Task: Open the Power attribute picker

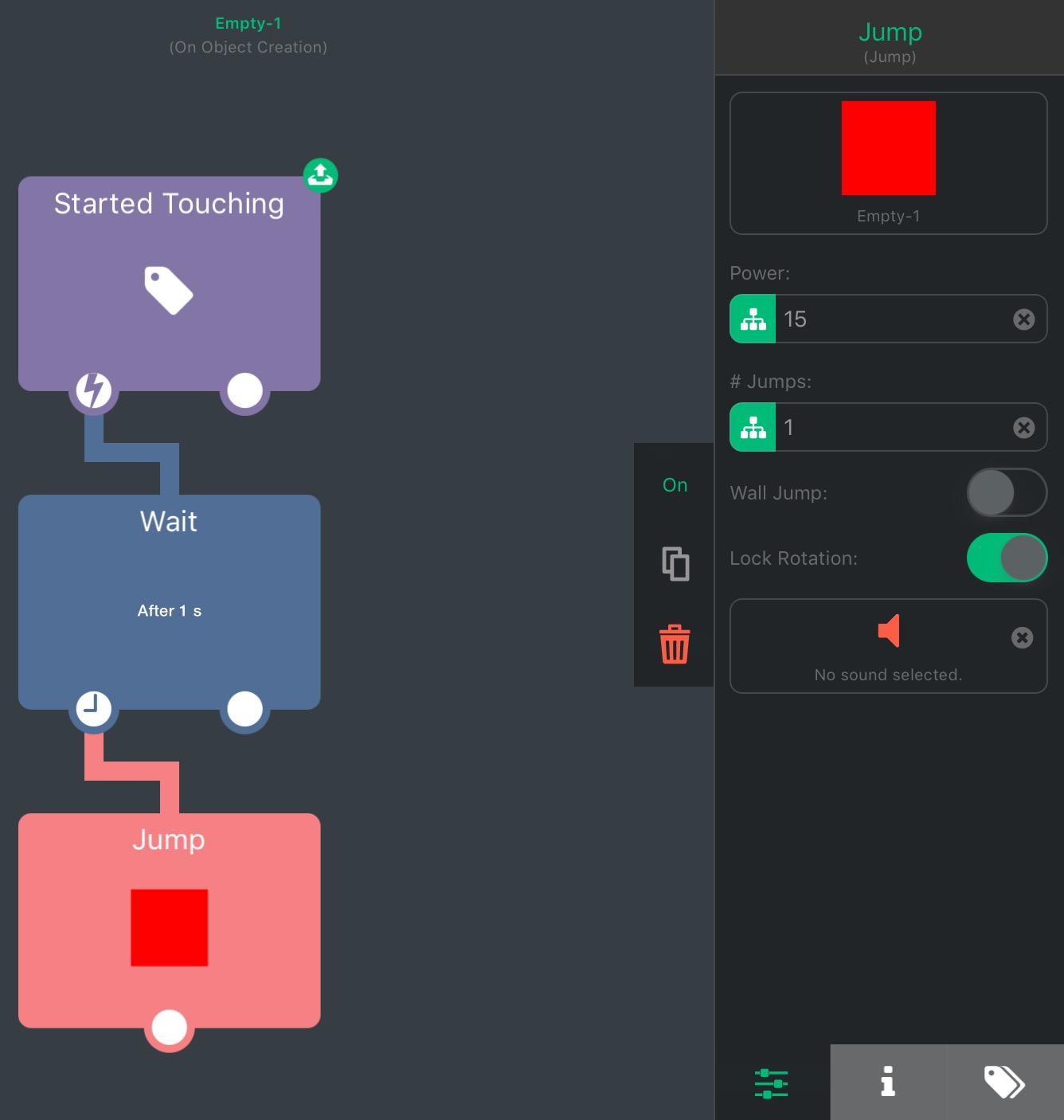Action: (753, 319)
